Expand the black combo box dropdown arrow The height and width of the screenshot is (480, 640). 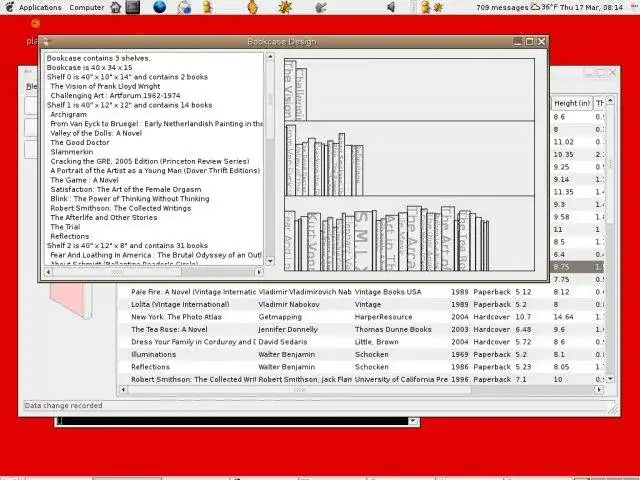(413, 421)
